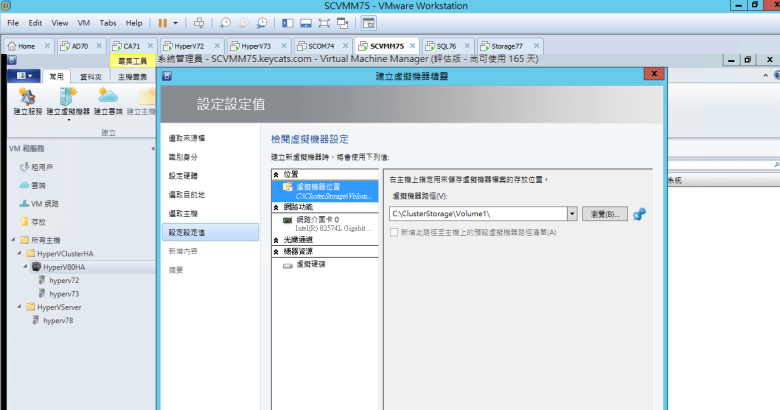Screen dimensions: 780x410
Task: Click the 建立虛擬機器 ribbon icon
Action: (67, 98)
